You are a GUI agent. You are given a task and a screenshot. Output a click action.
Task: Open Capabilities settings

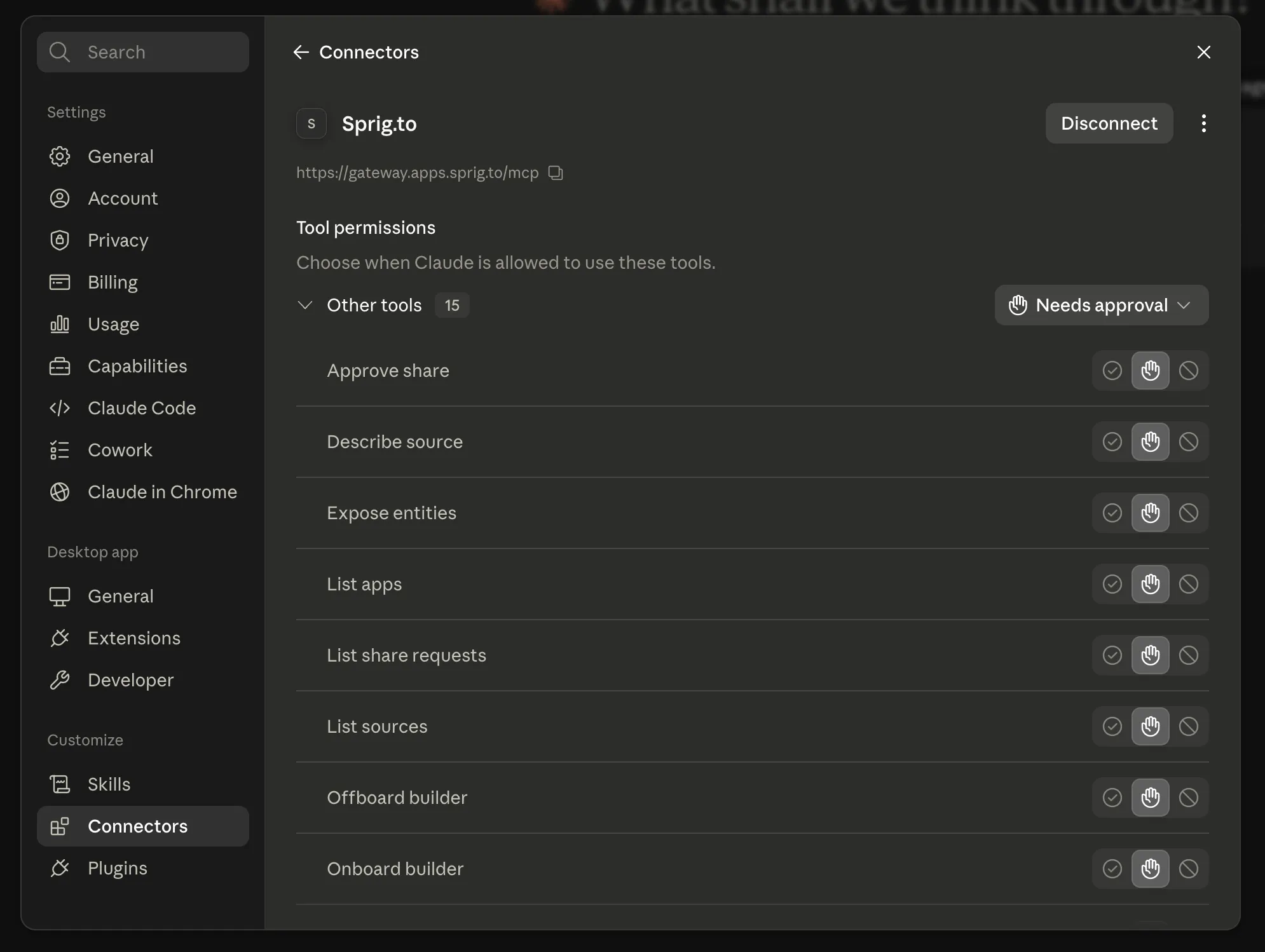143,366
